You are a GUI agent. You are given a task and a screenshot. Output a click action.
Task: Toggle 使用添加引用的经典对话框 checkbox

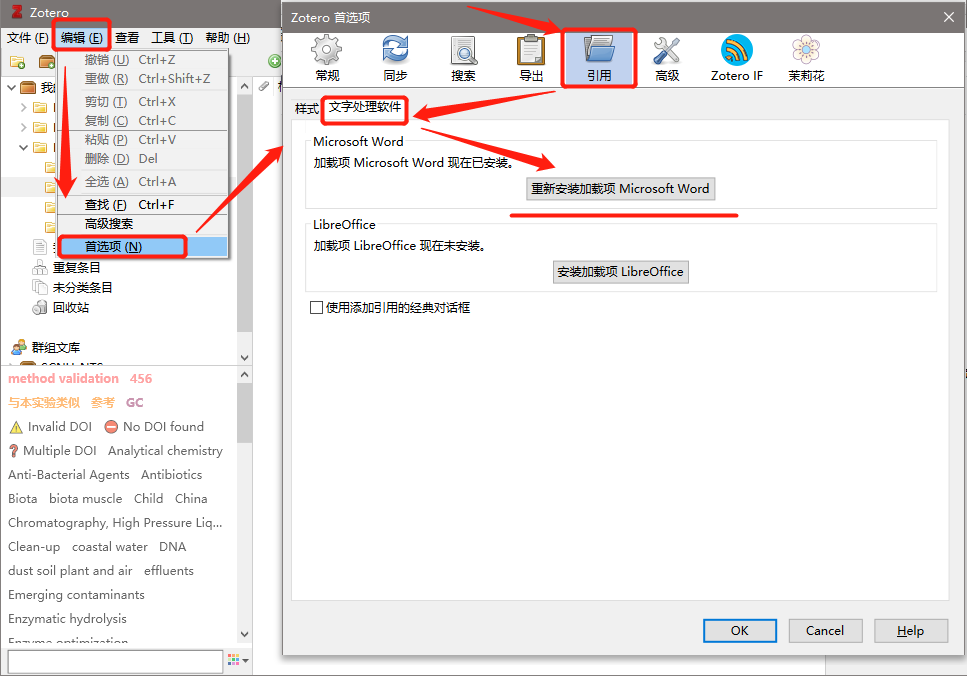coord(316,307)
